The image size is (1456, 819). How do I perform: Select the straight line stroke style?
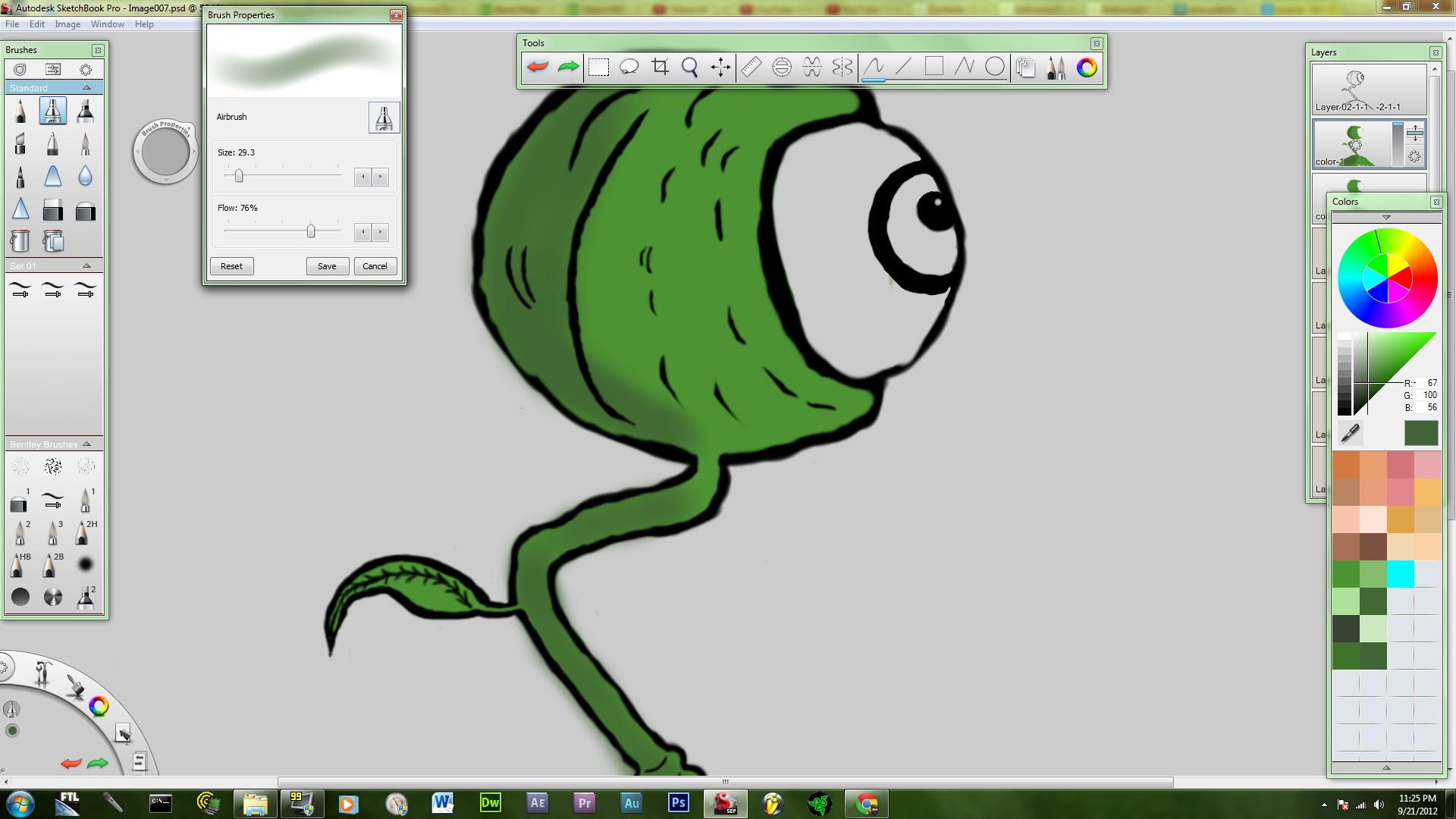coord(903,67)
